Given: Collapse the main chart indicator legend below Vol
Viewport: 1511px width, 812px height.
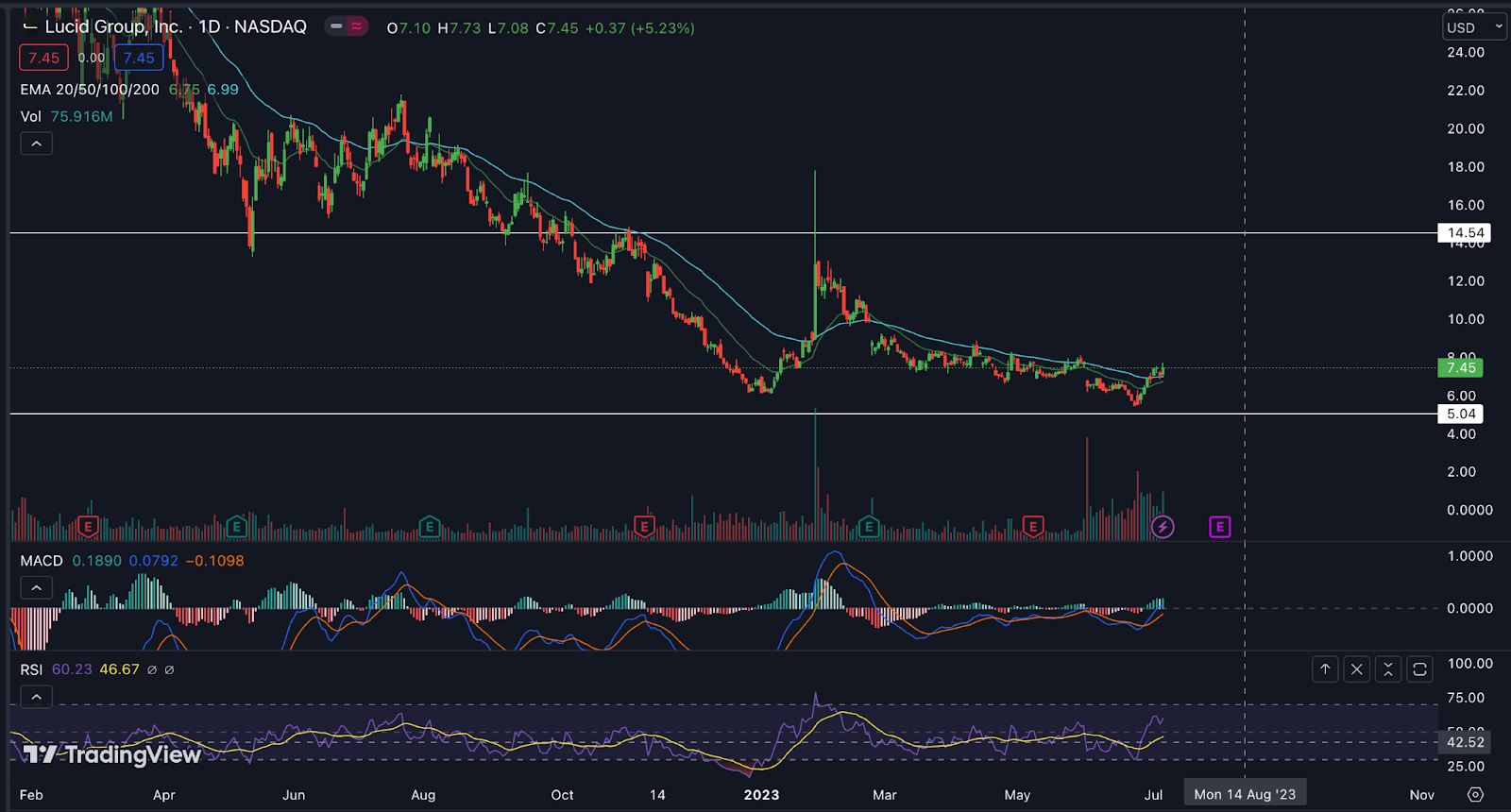Looking at the screenshot, I should (x=36, y=144).
